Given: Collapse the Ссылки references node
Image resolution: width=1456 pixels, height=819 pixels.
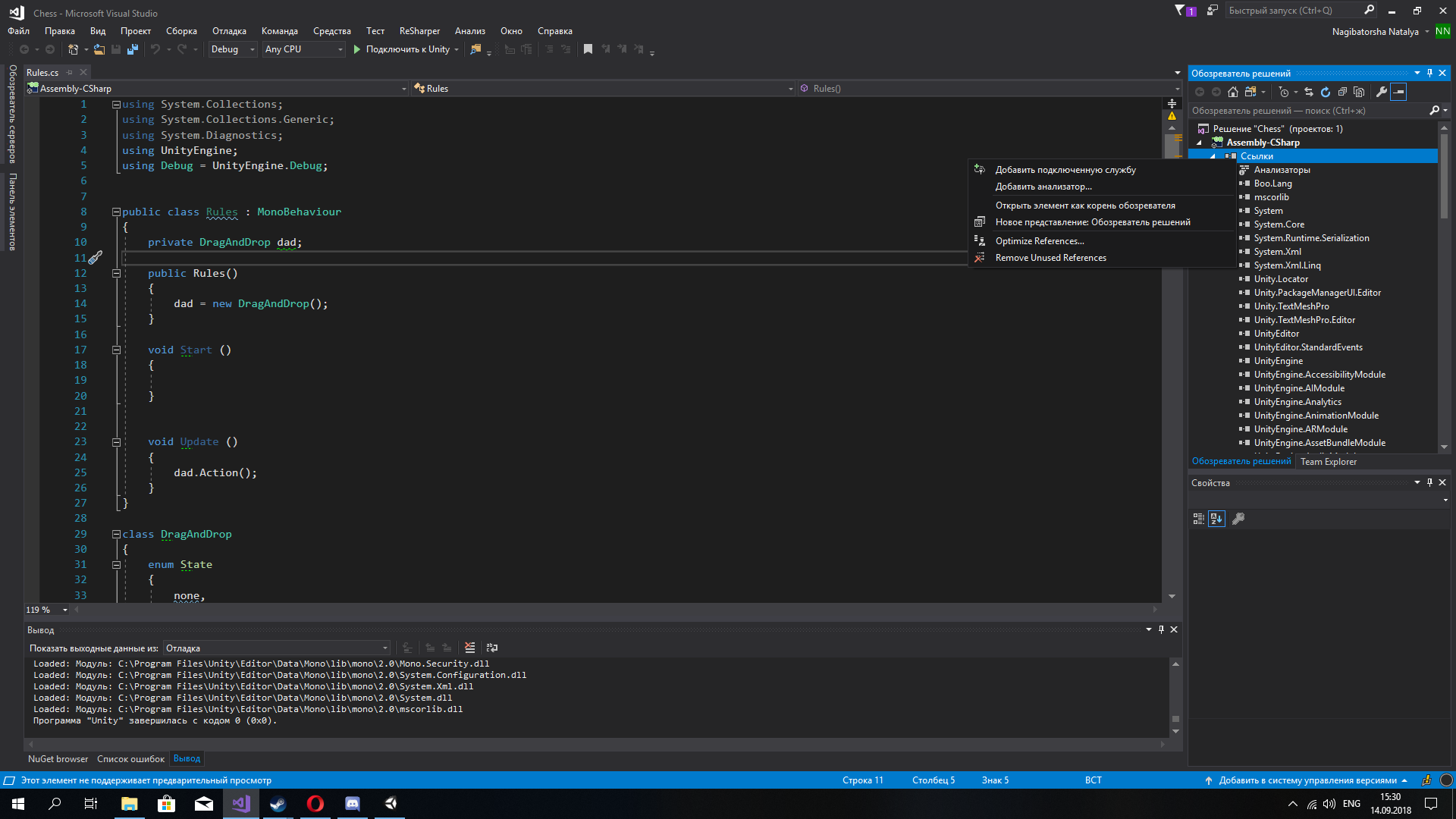Looking at the screenshot, I should pyautogui.click(x=1213, y=156).
